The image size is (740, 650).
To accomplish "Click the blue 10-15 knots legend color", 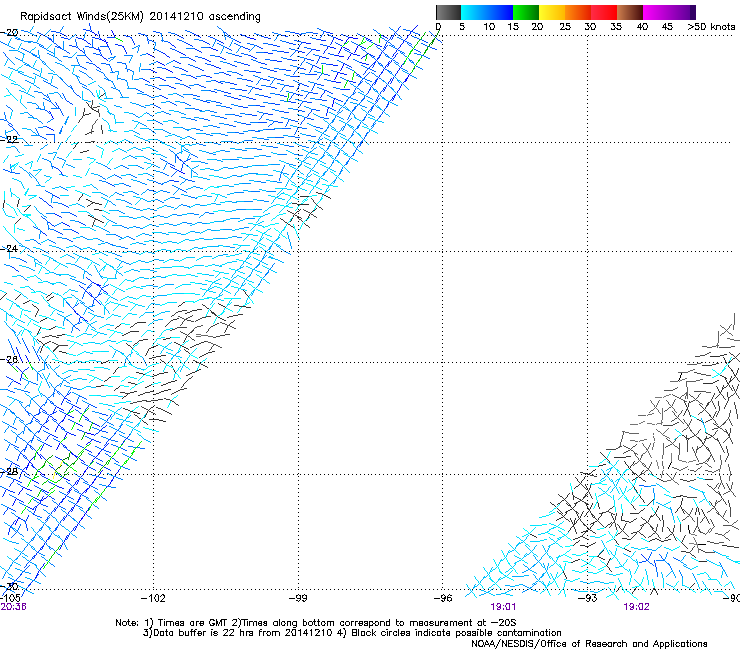I will tap(500, 12).
